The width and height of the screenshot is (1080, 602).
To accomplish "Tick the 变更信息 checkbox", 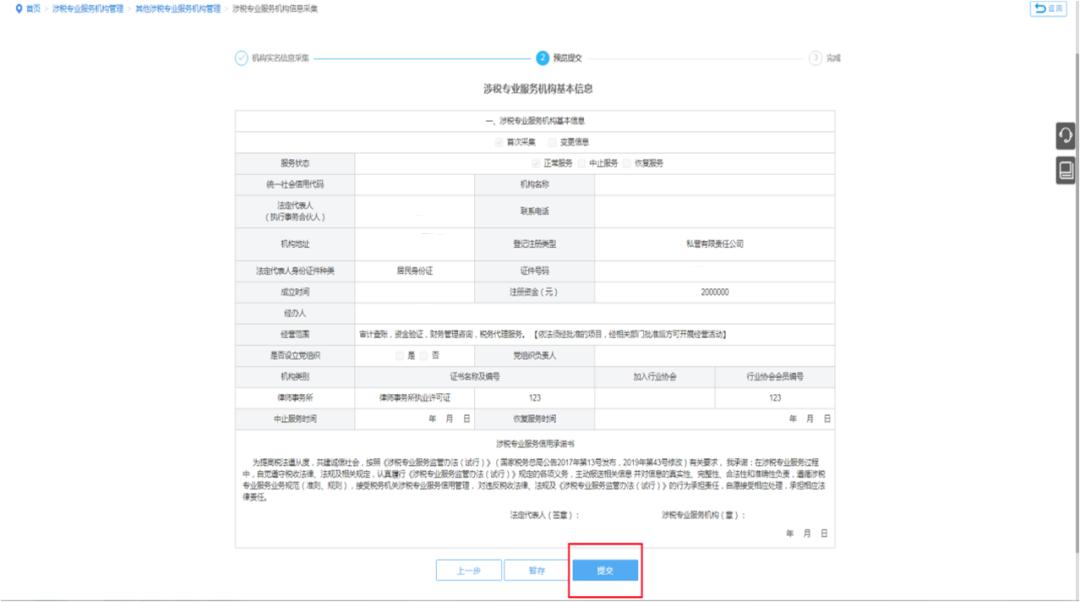I will (552, 142).
